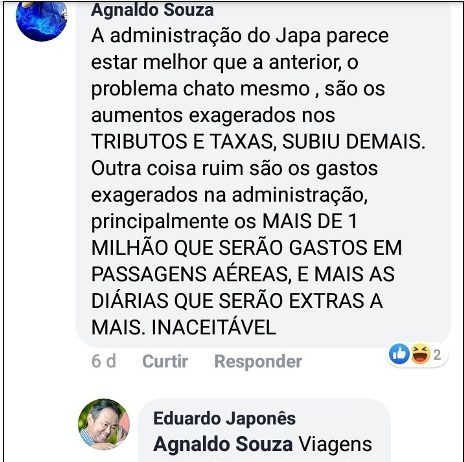Click the TRIBUTOS E TAXAS text
This screenshot has width=464, height=462.
point(182,141)
